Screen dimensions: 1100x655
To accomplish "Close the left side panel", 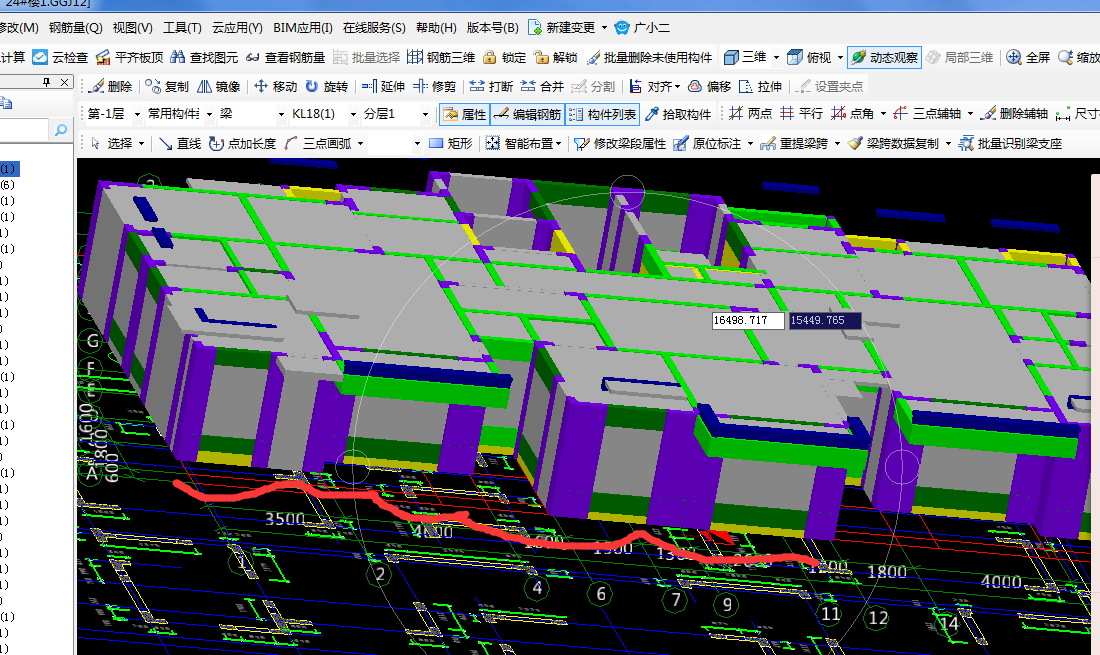I will tap(65, 82).
